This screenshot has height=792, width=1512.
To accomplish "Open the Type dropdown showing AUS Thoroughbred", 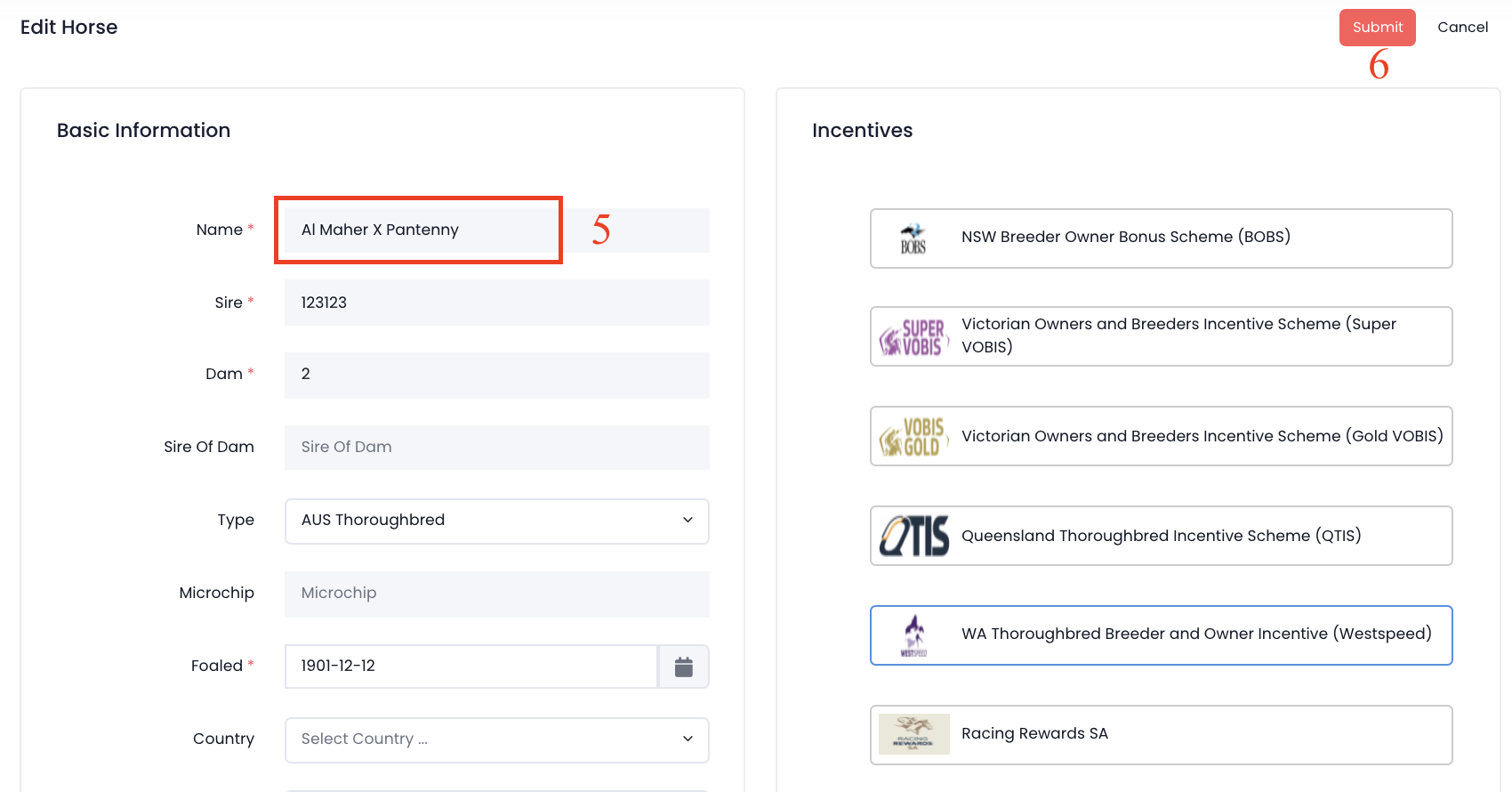I will (x=485, y=521).
